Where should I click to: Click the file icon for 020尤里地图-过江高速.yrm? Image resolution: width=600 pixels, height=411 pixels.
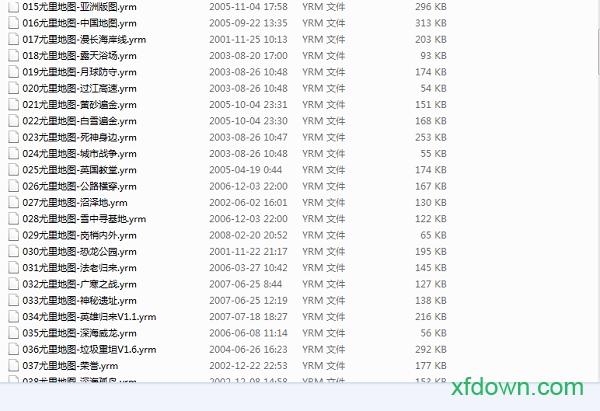(13, 88)
